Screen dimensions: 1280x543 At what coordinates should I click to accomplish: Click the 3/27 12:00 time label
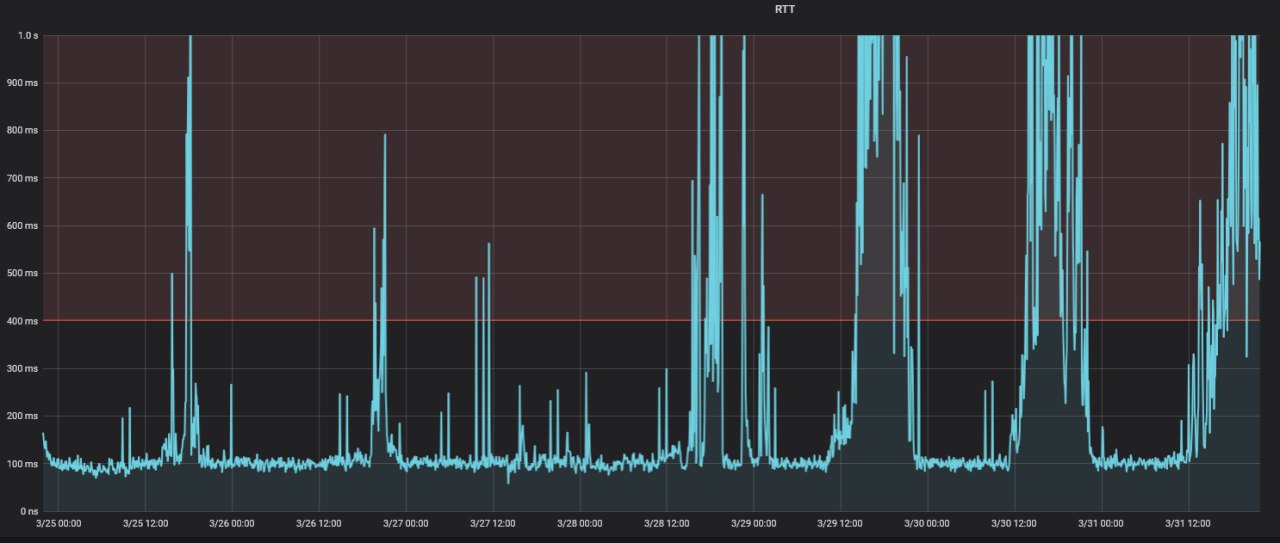pyautogui.click(x=493, y=523)
